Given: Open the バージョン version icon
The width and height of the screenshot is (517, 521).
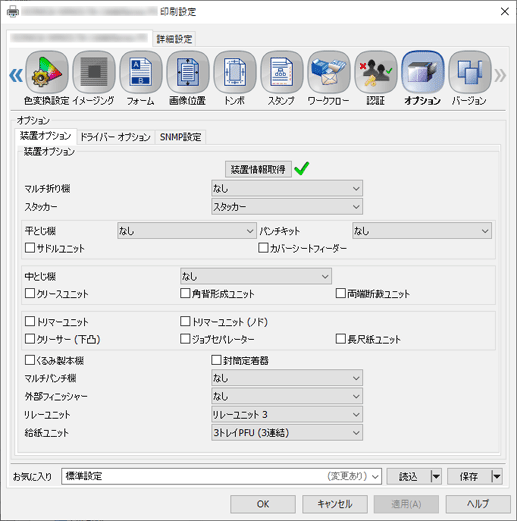Looking at the screenshot, I should (470, 72).
